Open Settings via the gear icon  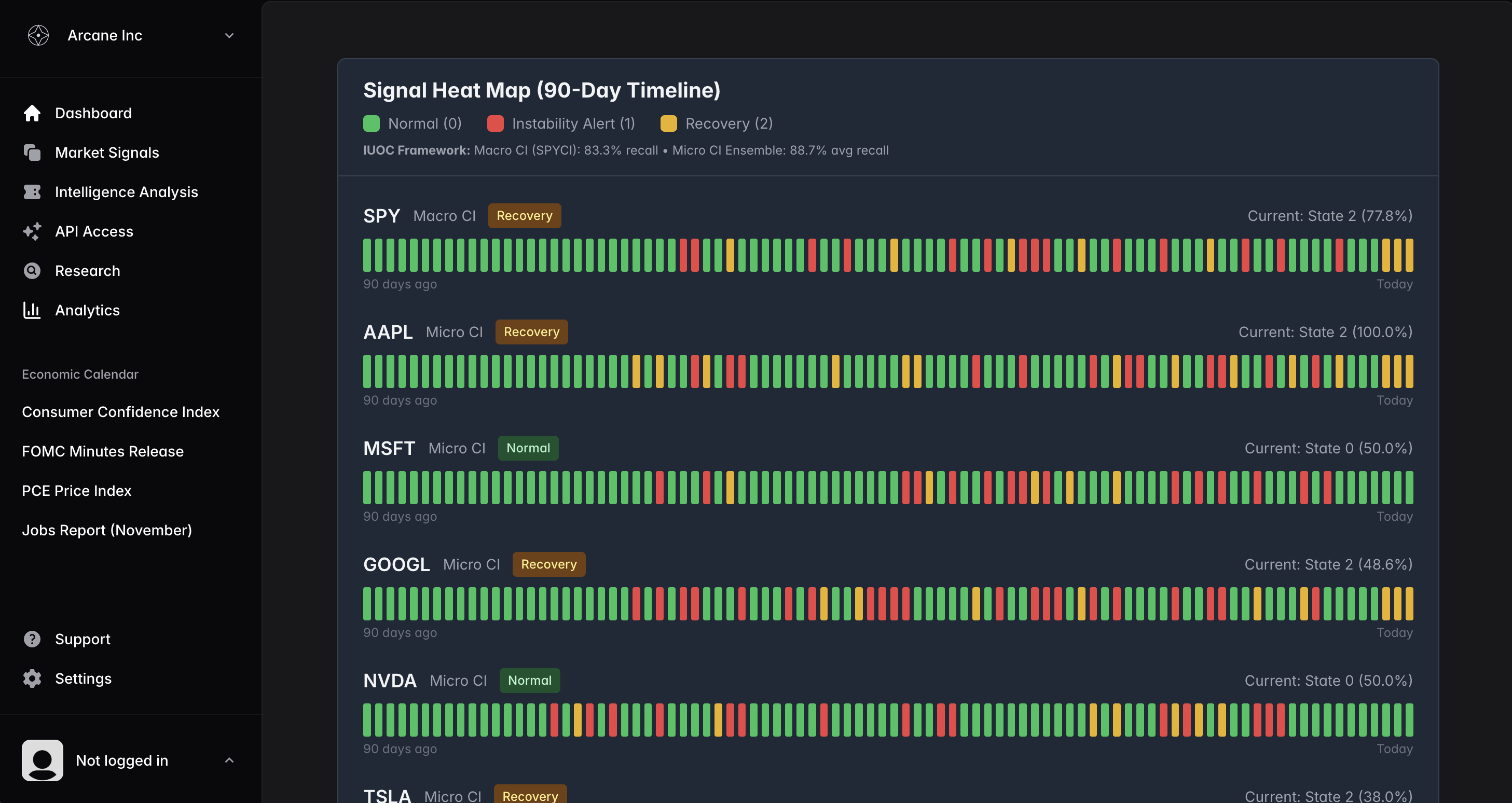[32, 678]
